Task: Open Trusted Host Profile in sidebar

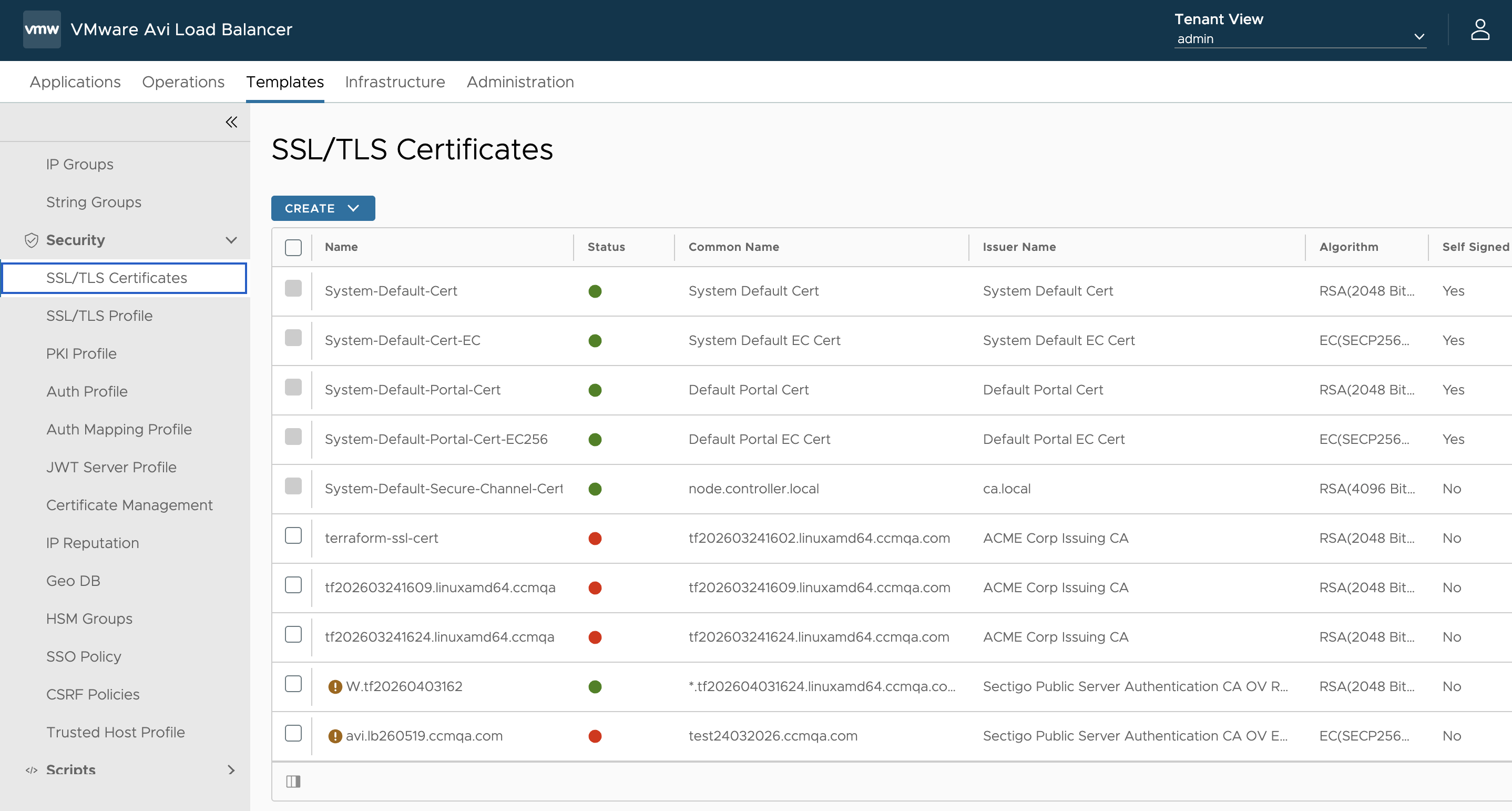Action: coord(116,732)
